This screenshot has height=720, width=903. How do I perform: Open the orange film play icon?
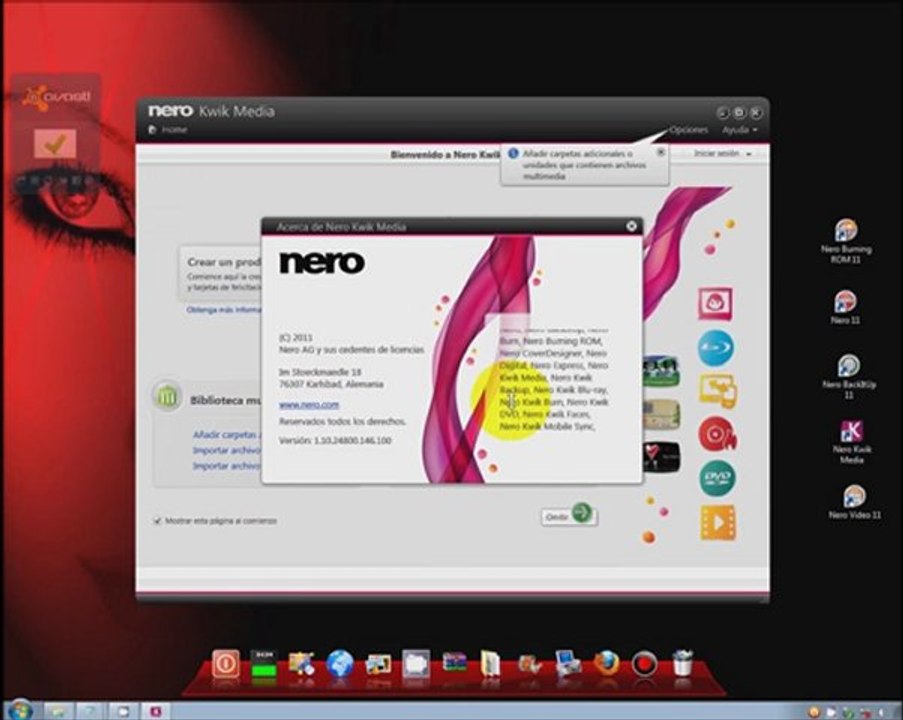(x=718, y=522)
